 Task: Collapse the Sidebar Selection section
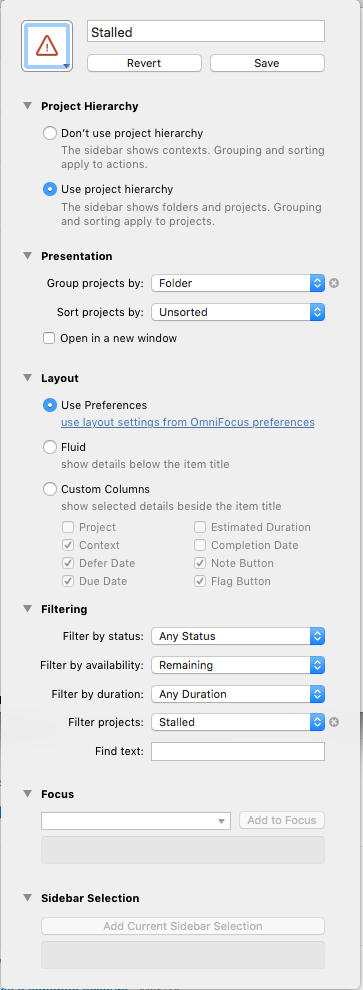click(27, 897)
